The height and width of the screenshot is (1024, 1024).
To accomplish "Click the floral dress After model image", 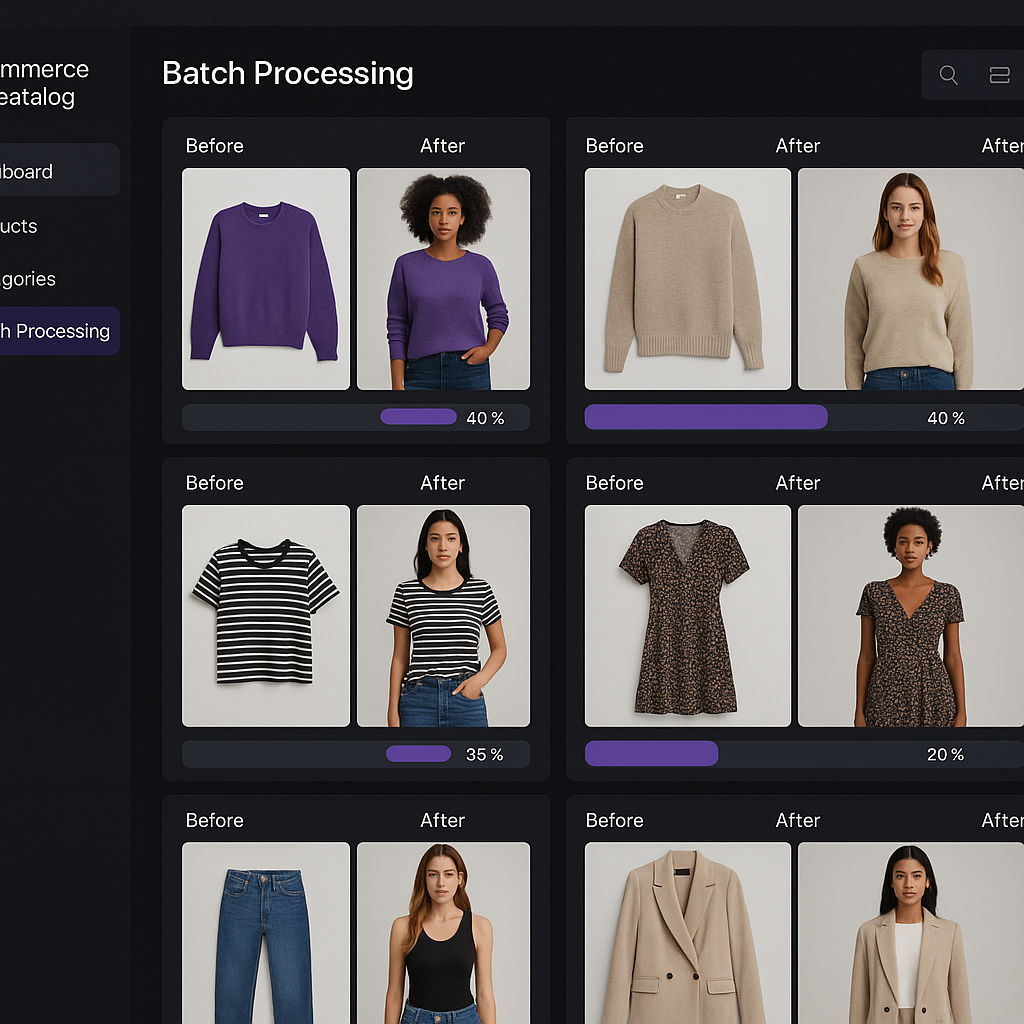I will [x=910, y=616].
